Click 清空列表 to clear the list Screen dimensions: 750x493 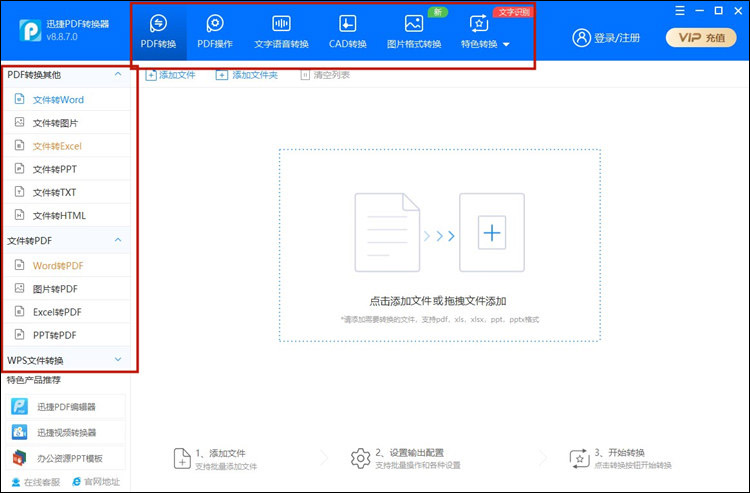click(325, 75)
